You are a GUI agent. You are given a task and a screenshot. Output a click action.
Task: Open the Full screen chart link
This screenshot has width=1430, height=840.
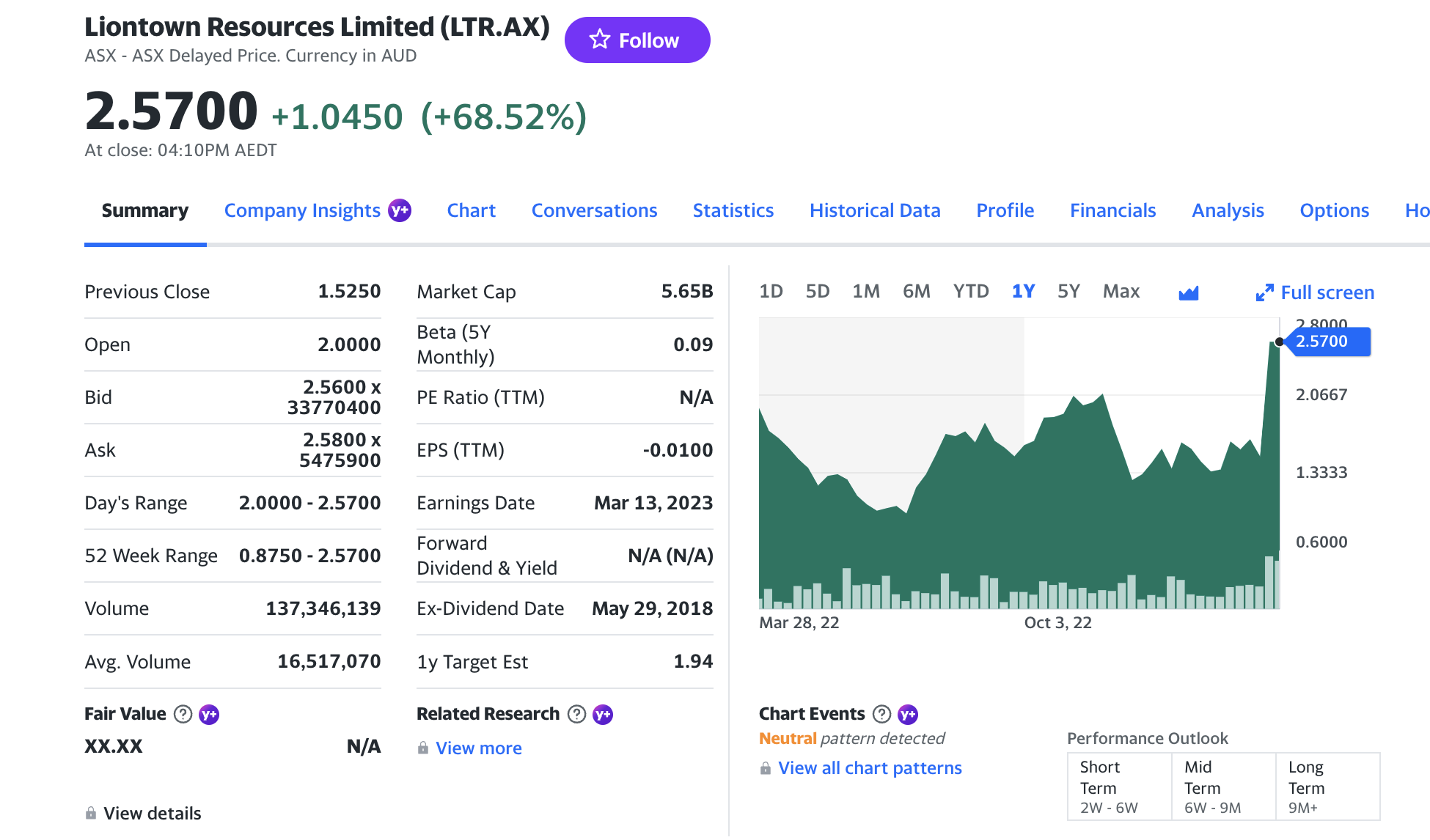1327,292
